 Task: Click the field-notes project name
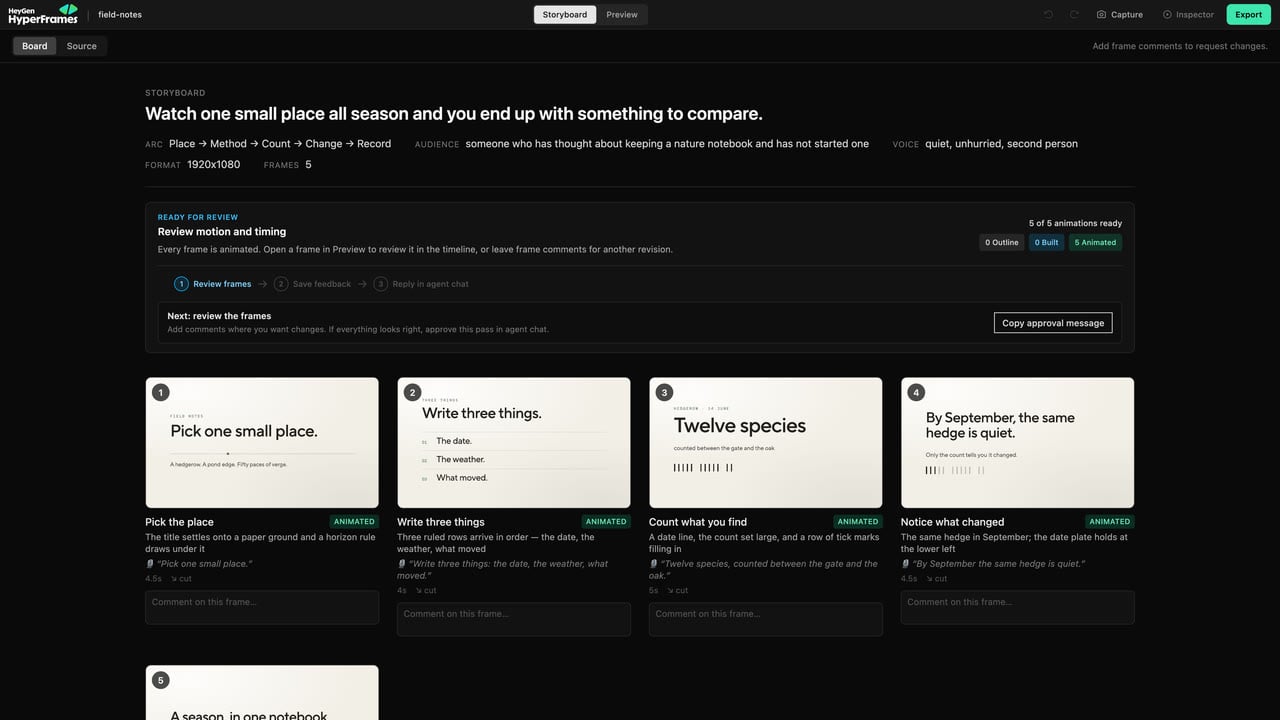pyautogui.click(x=120, y=14)
